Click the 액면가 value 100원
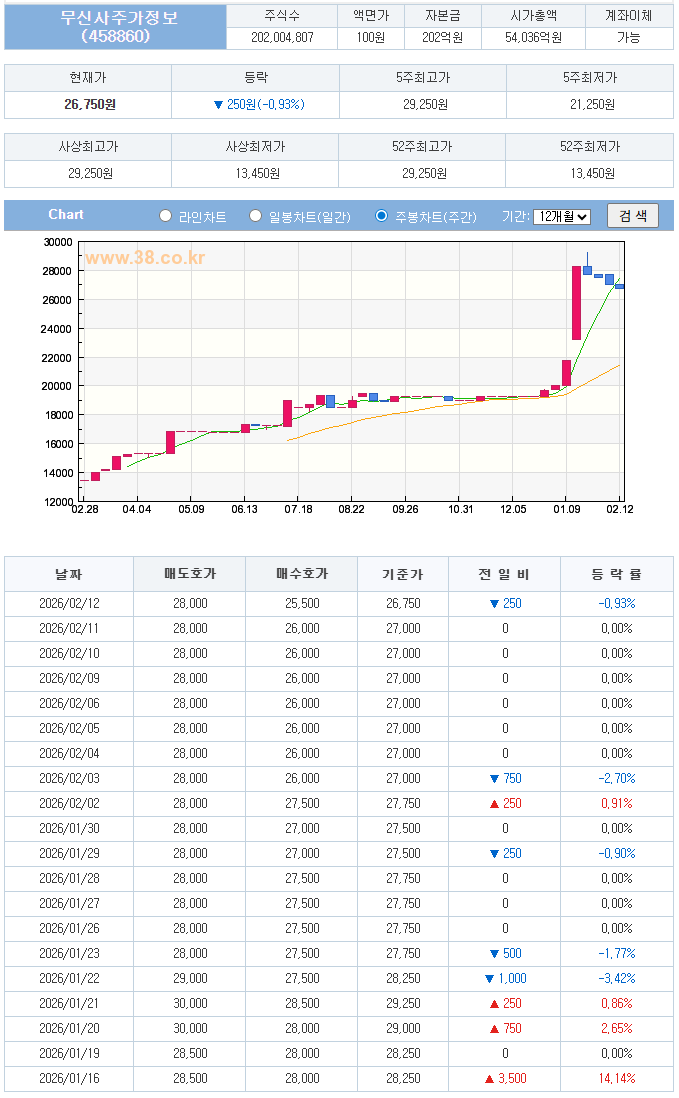679x1098 pixels. click(370, 37)
